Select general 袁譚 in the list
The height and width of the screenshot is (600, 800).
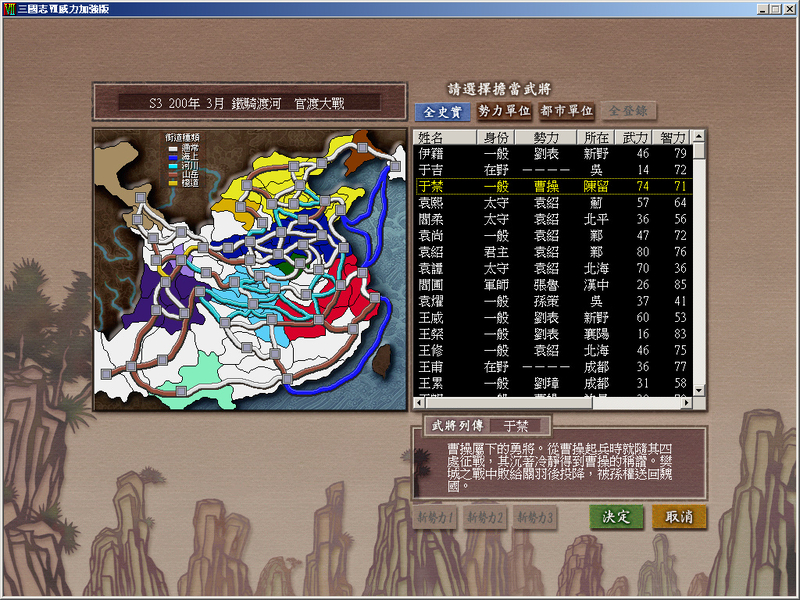pos(553,268)
